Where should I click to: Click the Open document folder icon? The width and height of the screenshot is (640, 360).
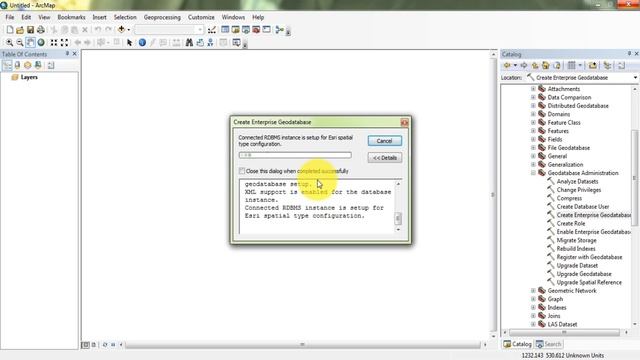tap(20, 30)
